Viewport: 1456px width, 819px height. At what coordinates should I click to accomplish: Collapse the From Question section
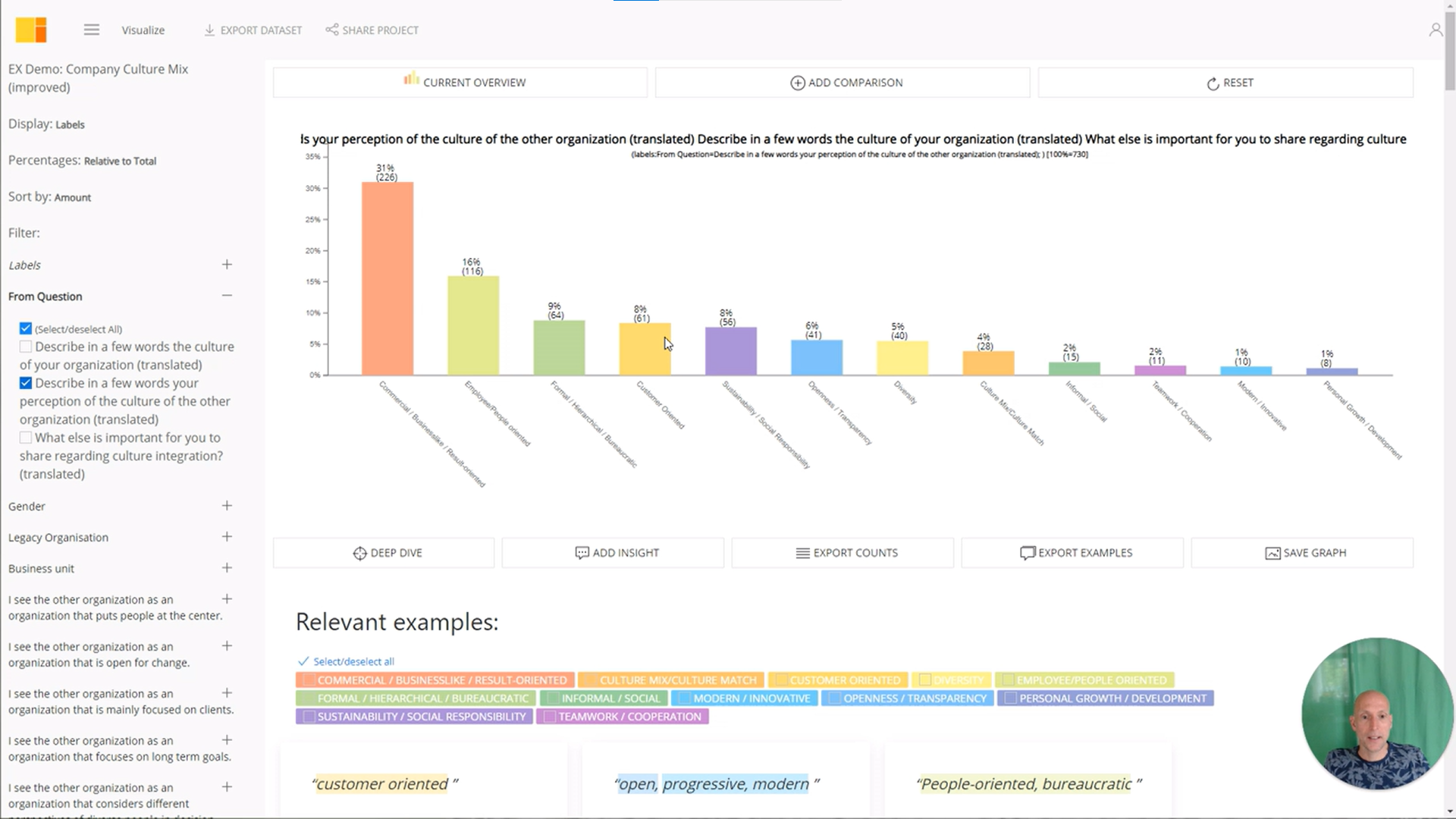click(x=227, y=295)
